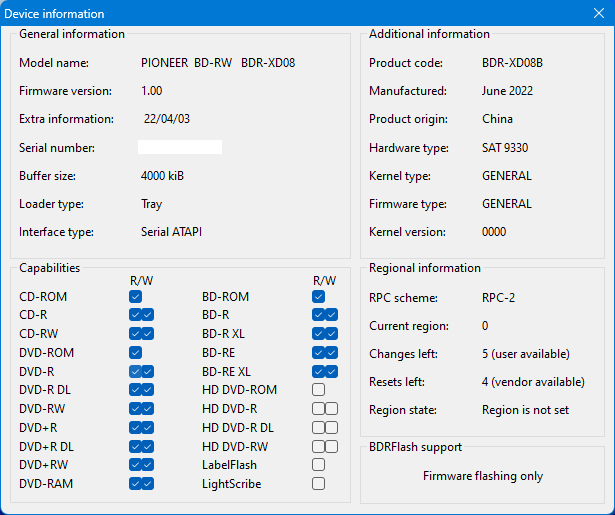This screenshot has height=515, width=615.
Task: Click the DVD-ROM read checkbox
Action: click(135, 353)
